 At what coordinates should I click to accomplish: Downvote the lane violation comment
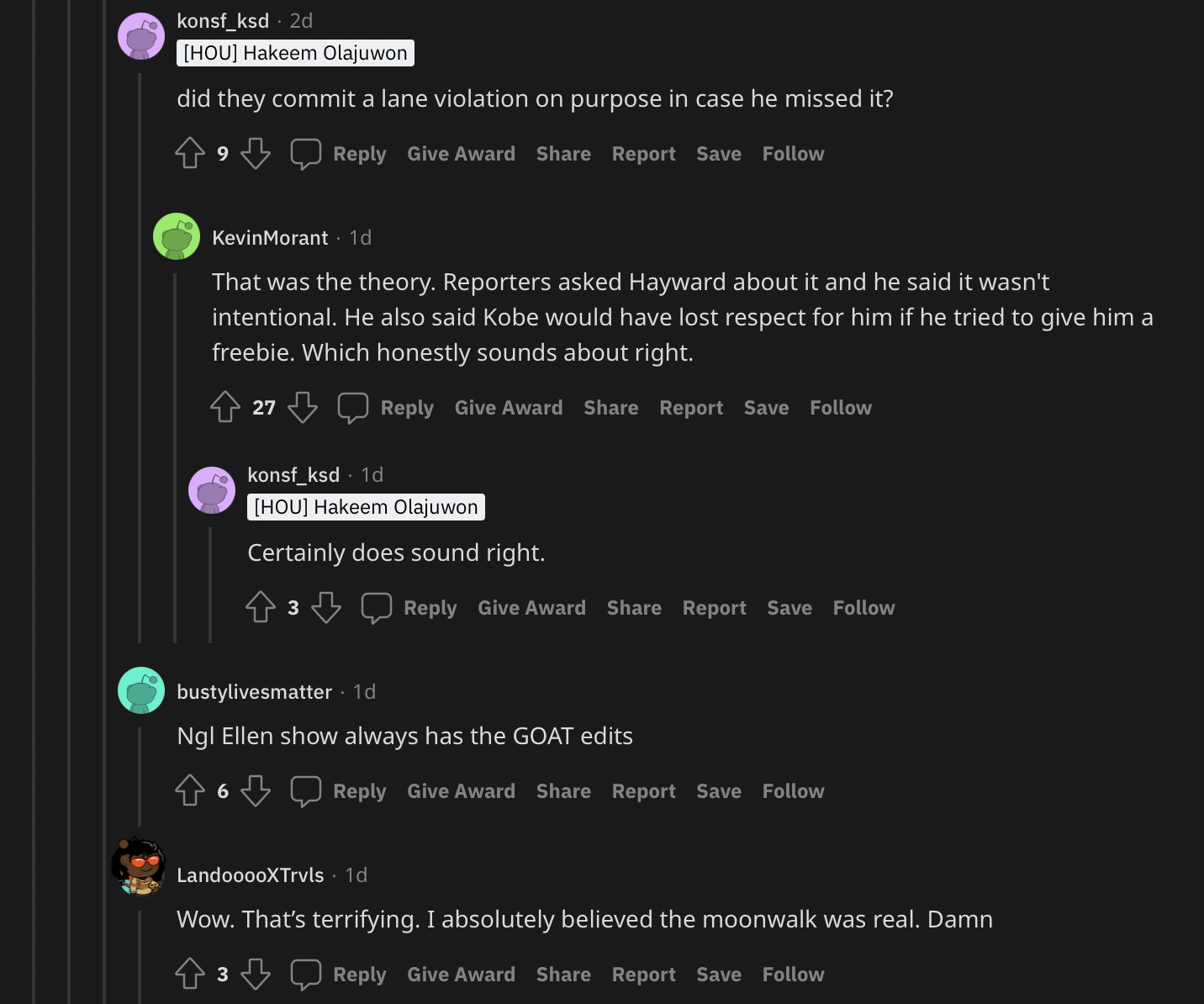tap(256, 153)
